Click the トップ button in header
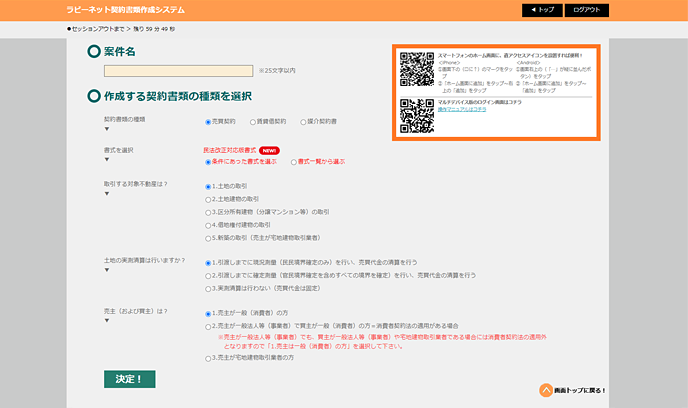688x408 pixels. point(542,10)
